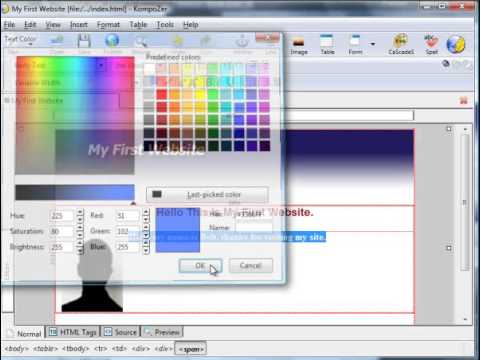Screen dimensions: 480x360
Task: Select the <body> tag in status bar
Action: pyautogui.click(x=16, y=349)
